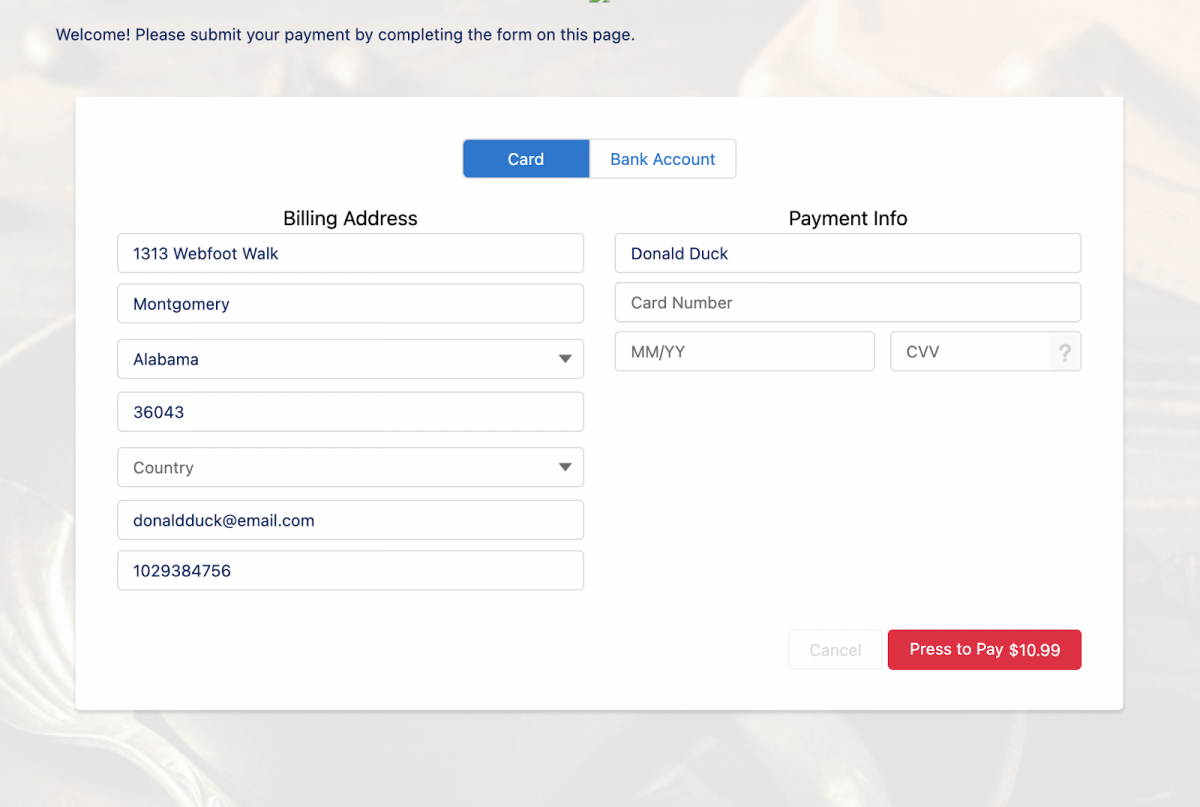Select the cardholder name field showing Donald Duck
Image resolution: width=1200 pixels, height=807 pixels.
pyautogui.click(x=848, y=253)
